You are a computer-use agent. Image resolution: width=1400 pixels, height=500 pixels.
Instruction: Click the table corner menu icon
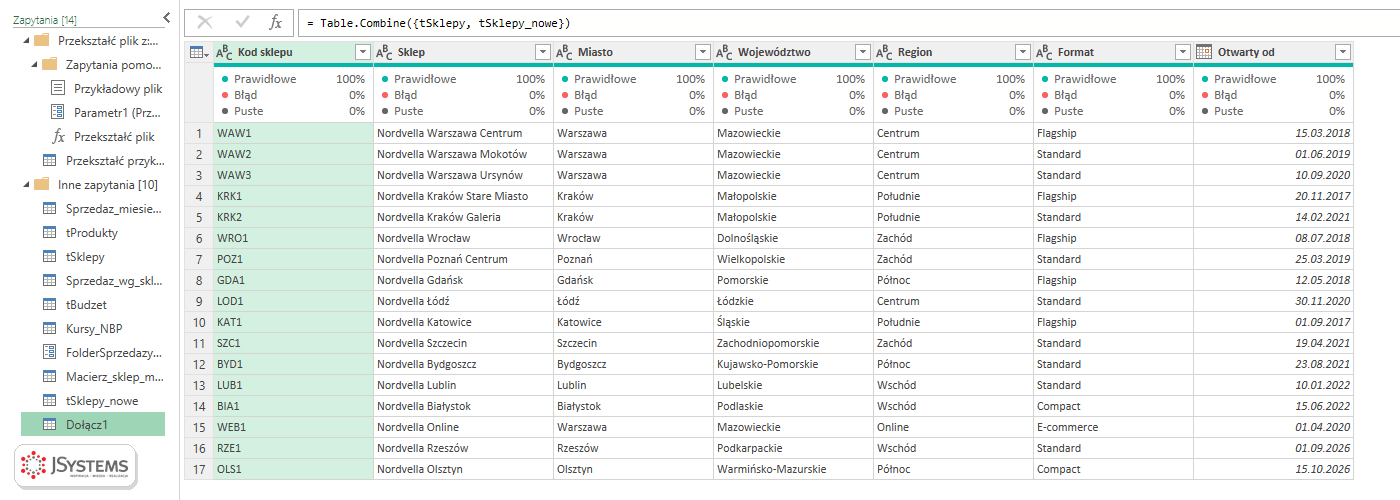tap(198, 52)
